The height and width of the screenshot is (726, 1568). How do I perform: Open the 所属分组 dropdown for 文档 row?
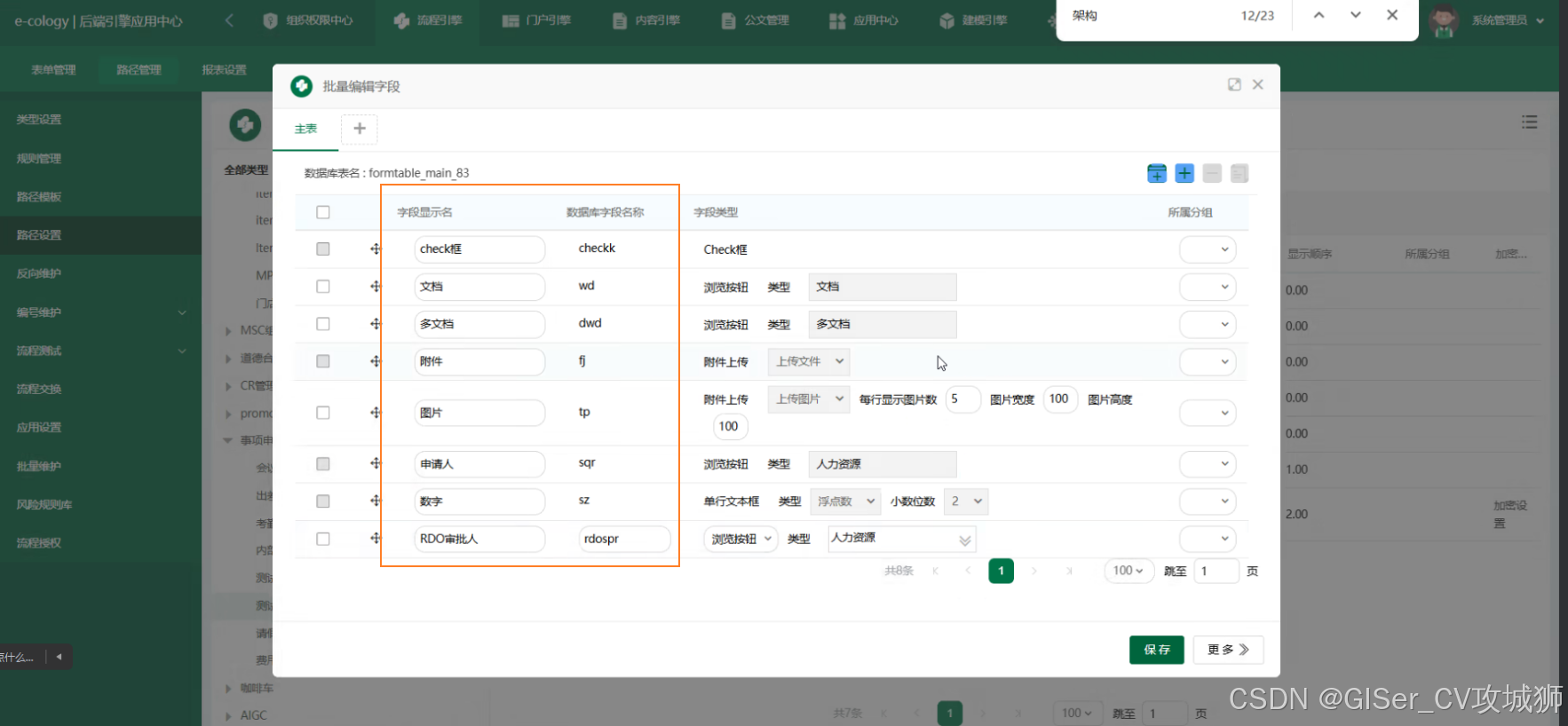coord(1208,287)
